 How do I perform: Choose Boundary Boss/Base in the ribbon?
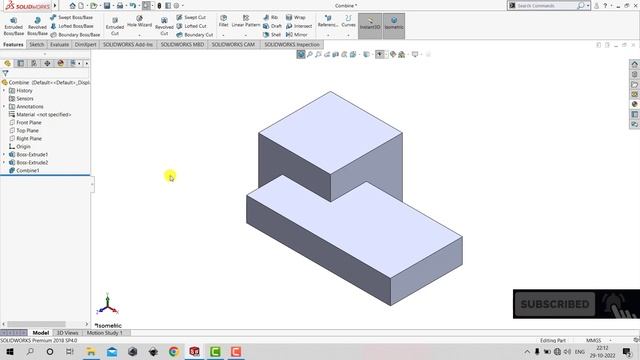tap(75, 35)
